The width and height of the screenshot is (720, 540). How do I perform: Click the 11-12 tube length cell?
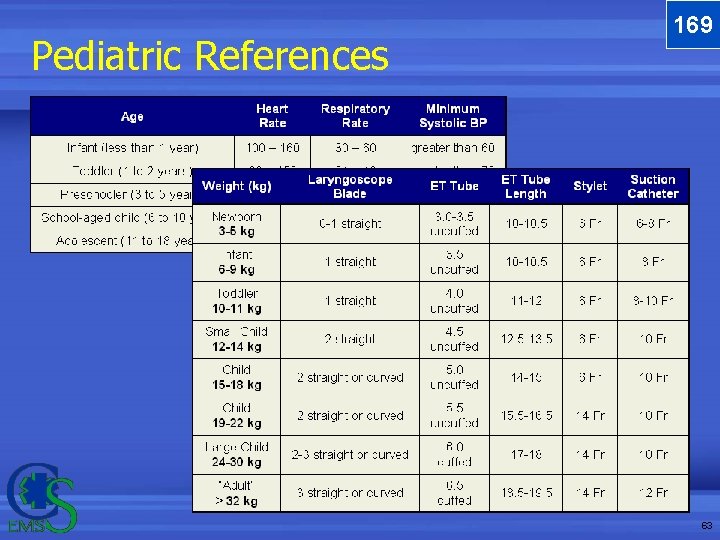526,301
